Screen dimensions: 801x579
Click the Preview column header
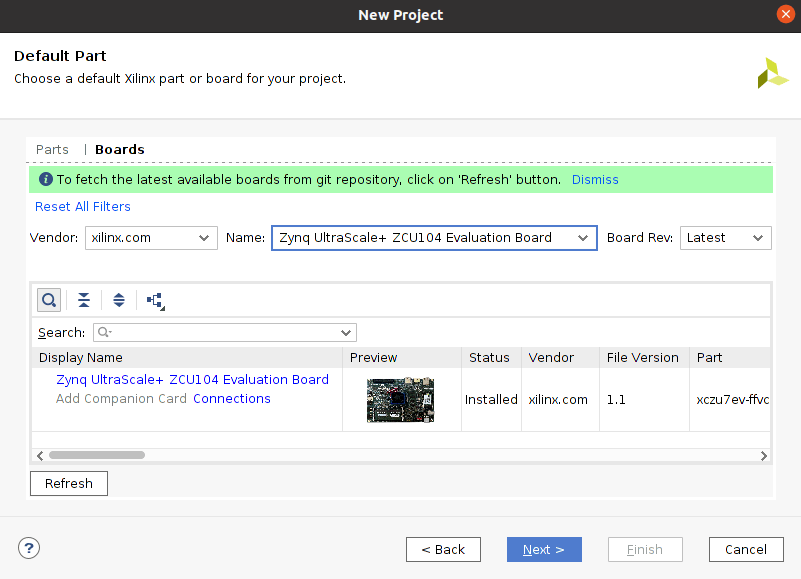(402, 358)
